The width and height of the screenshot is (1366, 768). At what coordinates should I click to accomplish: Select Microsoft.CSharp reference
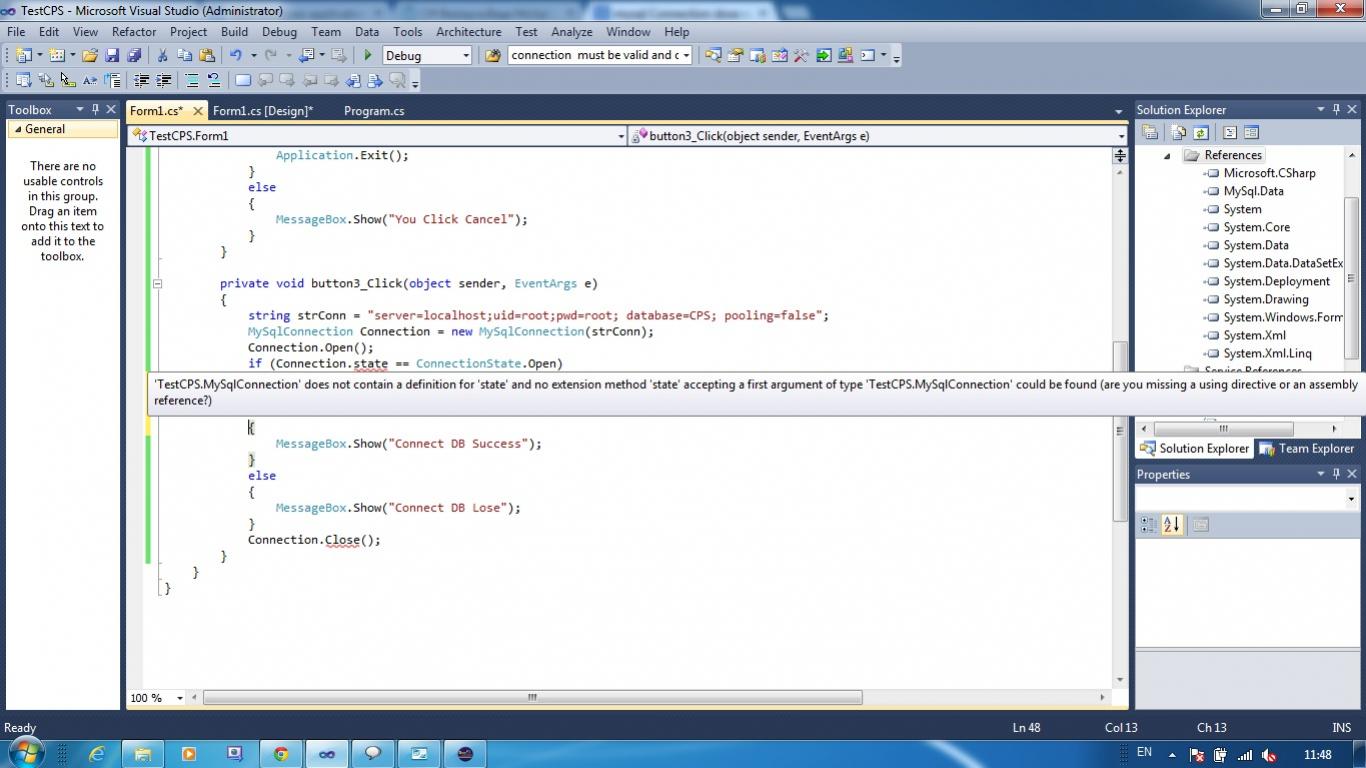point(1269,173)
